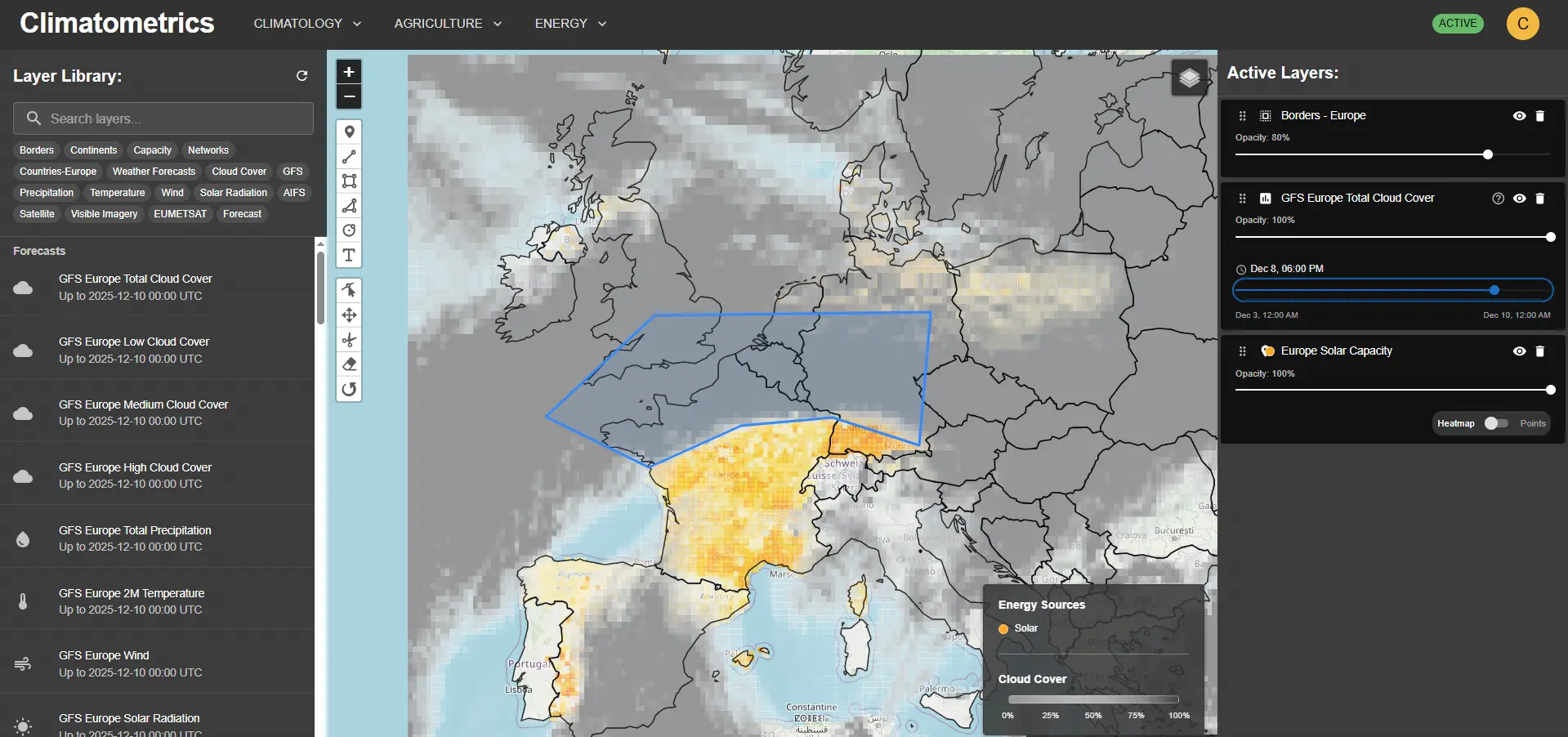
Task: Select the scissors cut tool
Action: pyautogui.click(x=349, y=340)
